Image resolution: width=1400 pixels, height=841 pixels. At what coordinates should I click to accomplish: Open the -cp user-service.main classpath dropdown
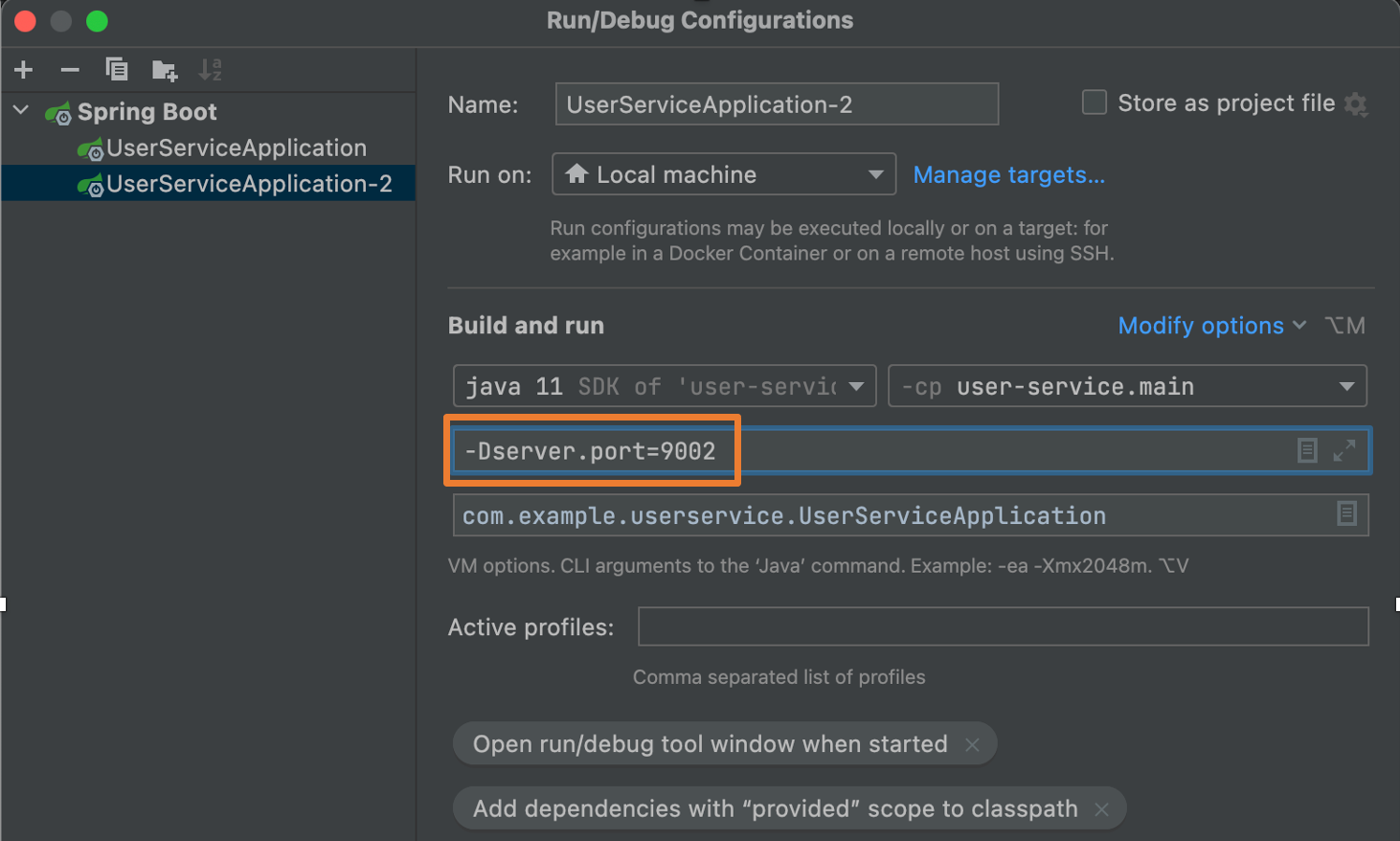click(1127, 386)
